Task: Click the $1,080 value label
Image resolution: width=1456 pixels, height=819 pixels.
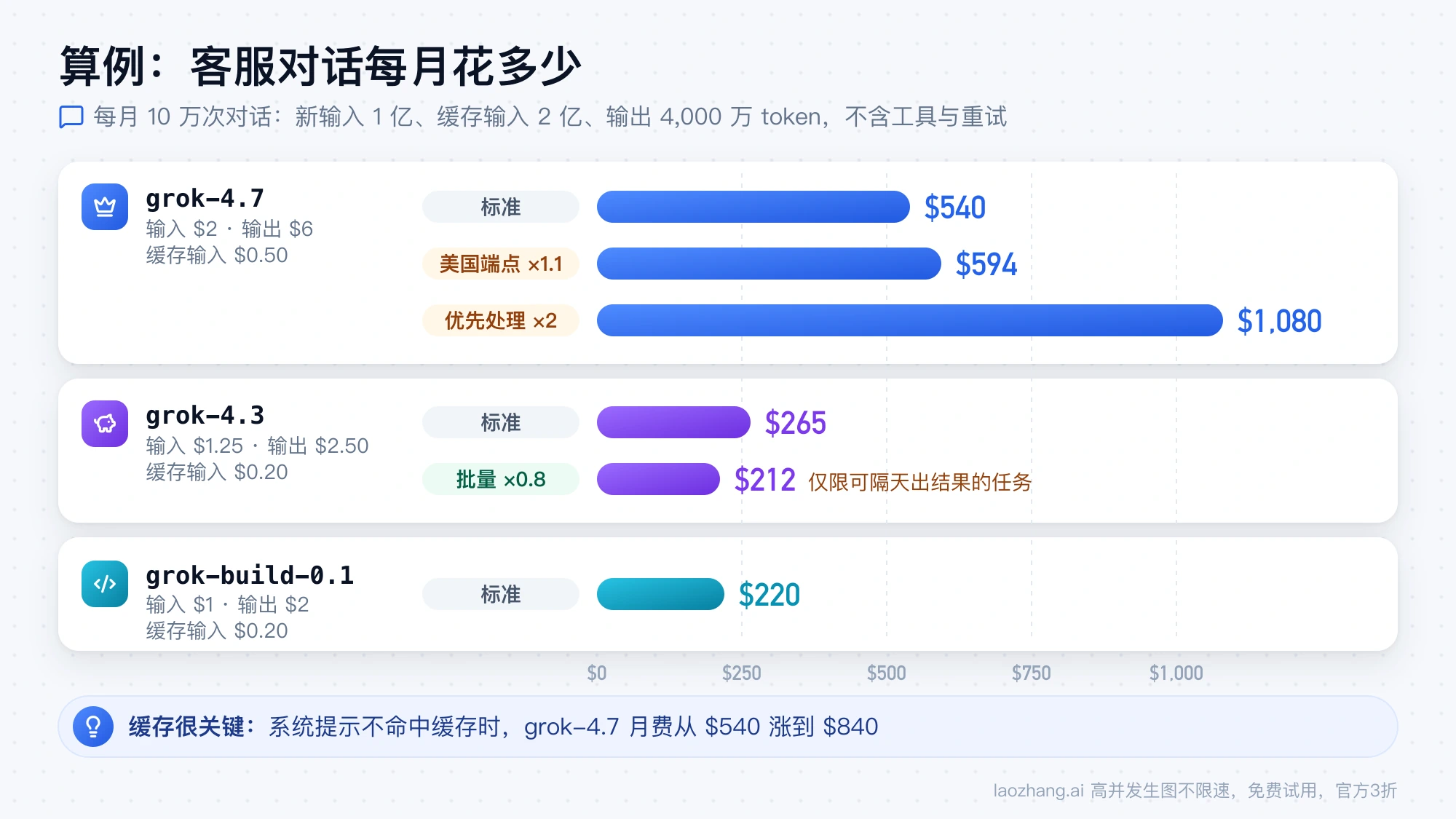Action: 1280,321
